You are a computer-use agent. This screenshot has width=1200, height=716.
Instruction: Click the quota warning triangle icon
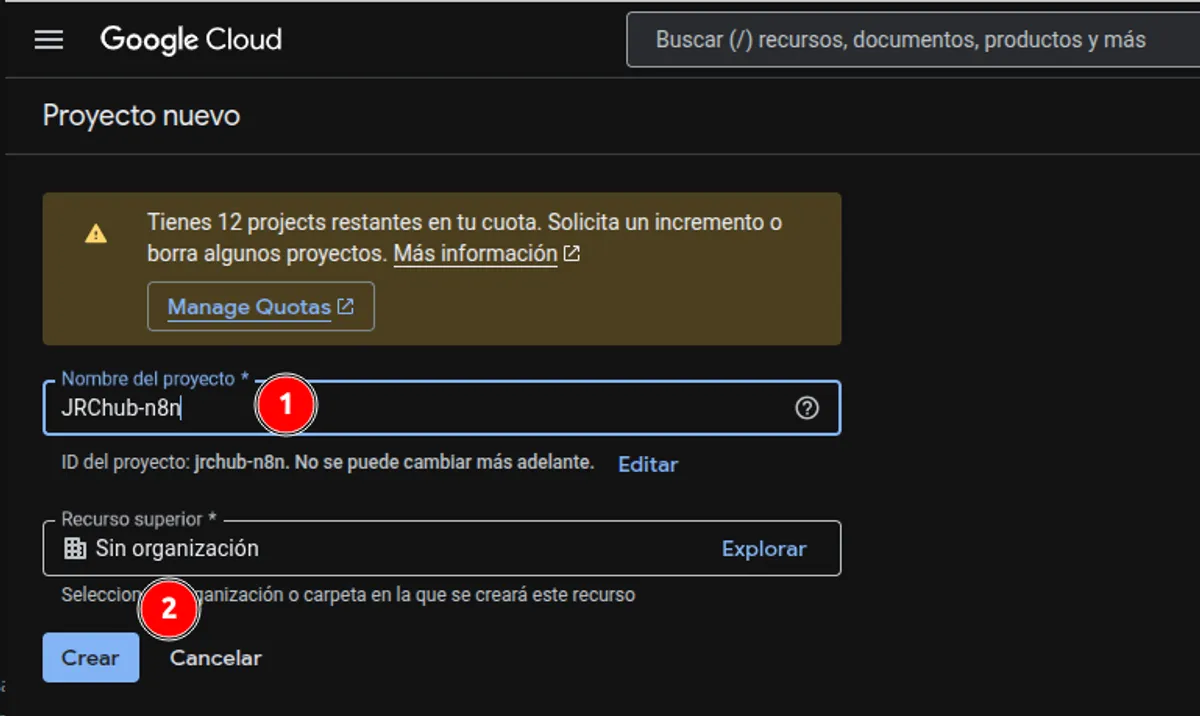[x=95, y=234]
